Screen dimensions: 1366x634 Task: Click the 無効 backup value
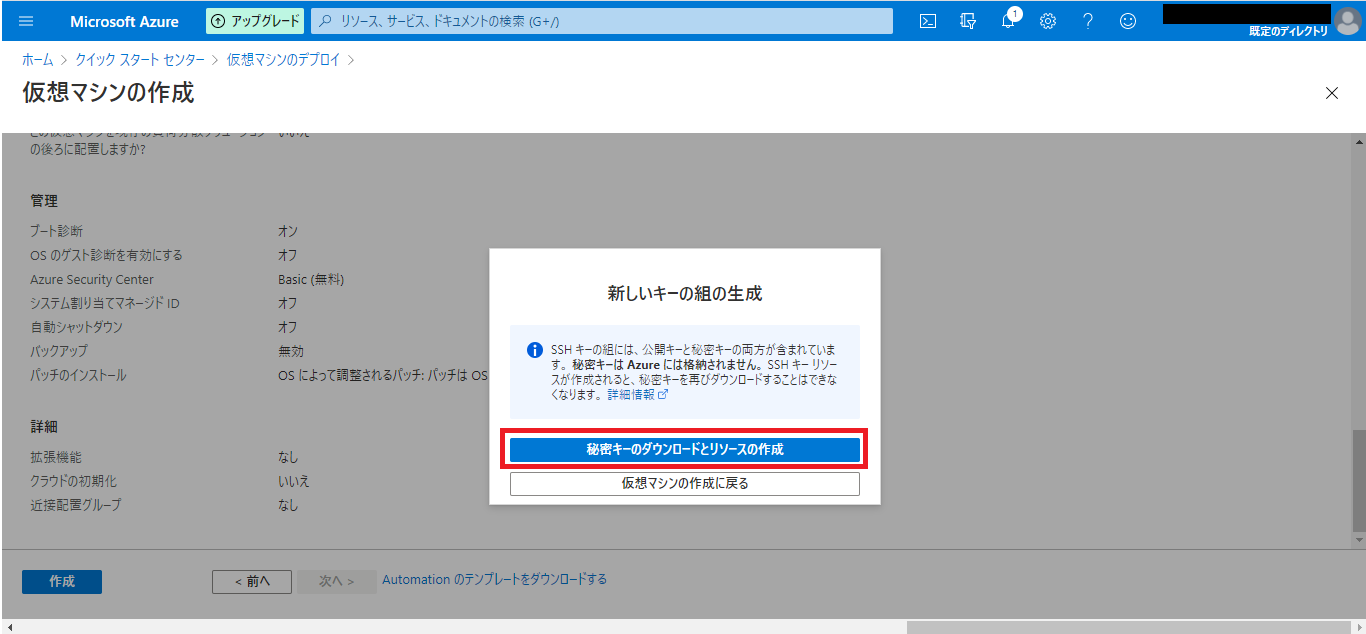coord(291,351)
